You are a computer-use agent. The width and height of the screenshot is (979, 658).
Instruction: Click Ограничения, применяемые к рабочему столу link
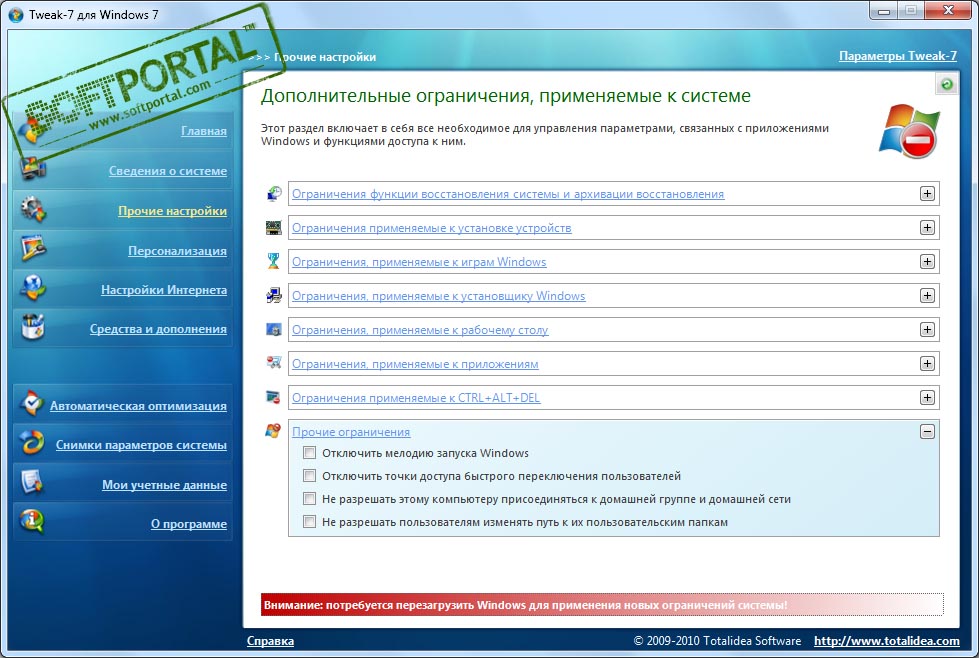point(420,330)
